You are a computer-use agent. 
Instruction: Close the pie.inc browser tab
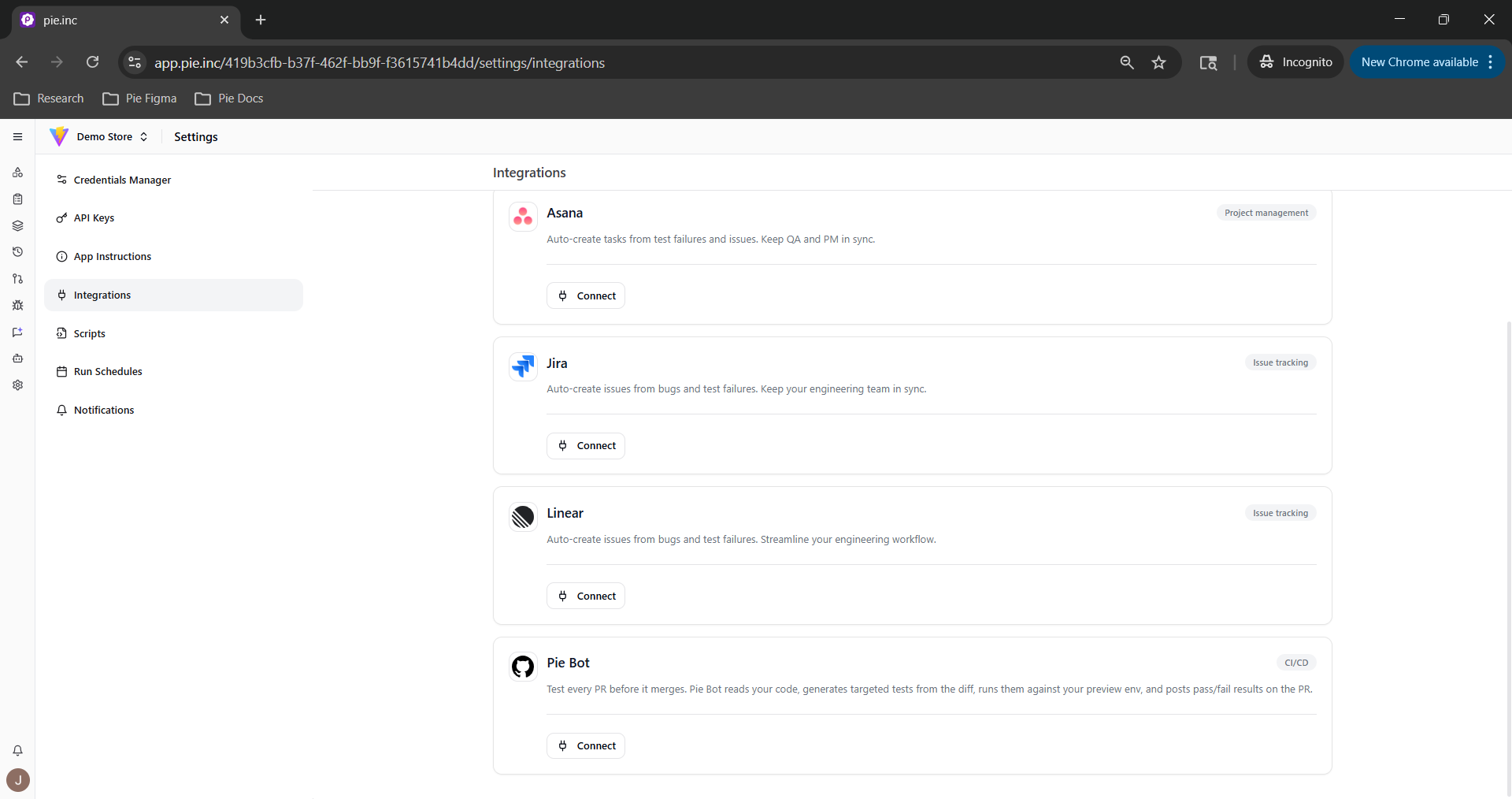224,20
